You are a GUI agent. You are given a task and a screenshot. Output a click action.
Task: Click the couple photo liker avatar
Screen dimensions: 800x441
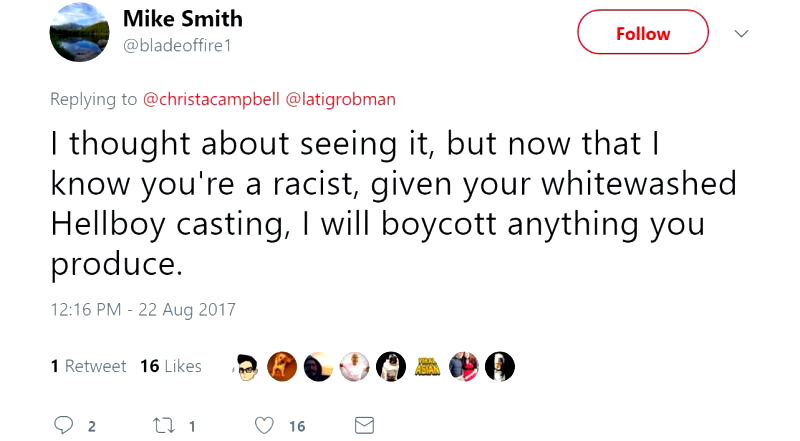pyautogui.click(x=464, y=367)
